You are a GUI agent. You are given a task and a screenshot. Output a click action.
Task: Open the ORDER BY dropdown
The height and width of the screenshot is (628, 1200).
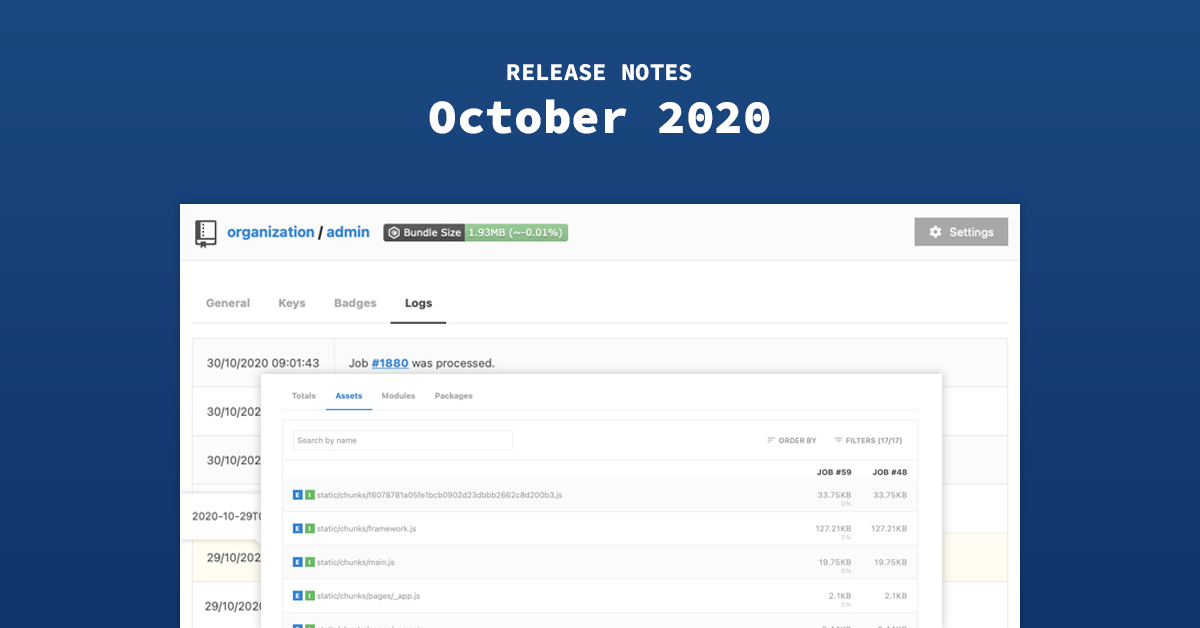(793, 440)
